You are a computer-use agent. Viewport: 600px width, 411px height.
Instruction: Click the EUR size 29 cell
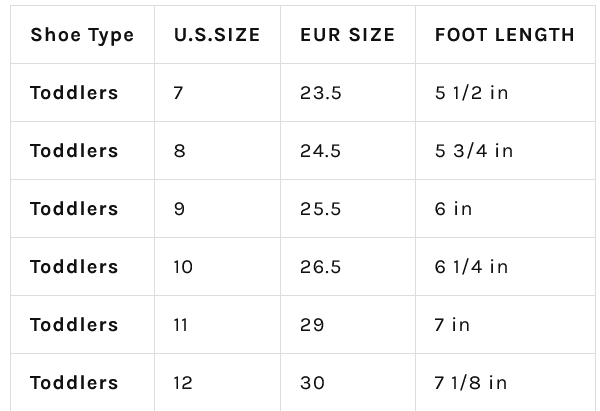pyautogui.click(x=348, y=325)
